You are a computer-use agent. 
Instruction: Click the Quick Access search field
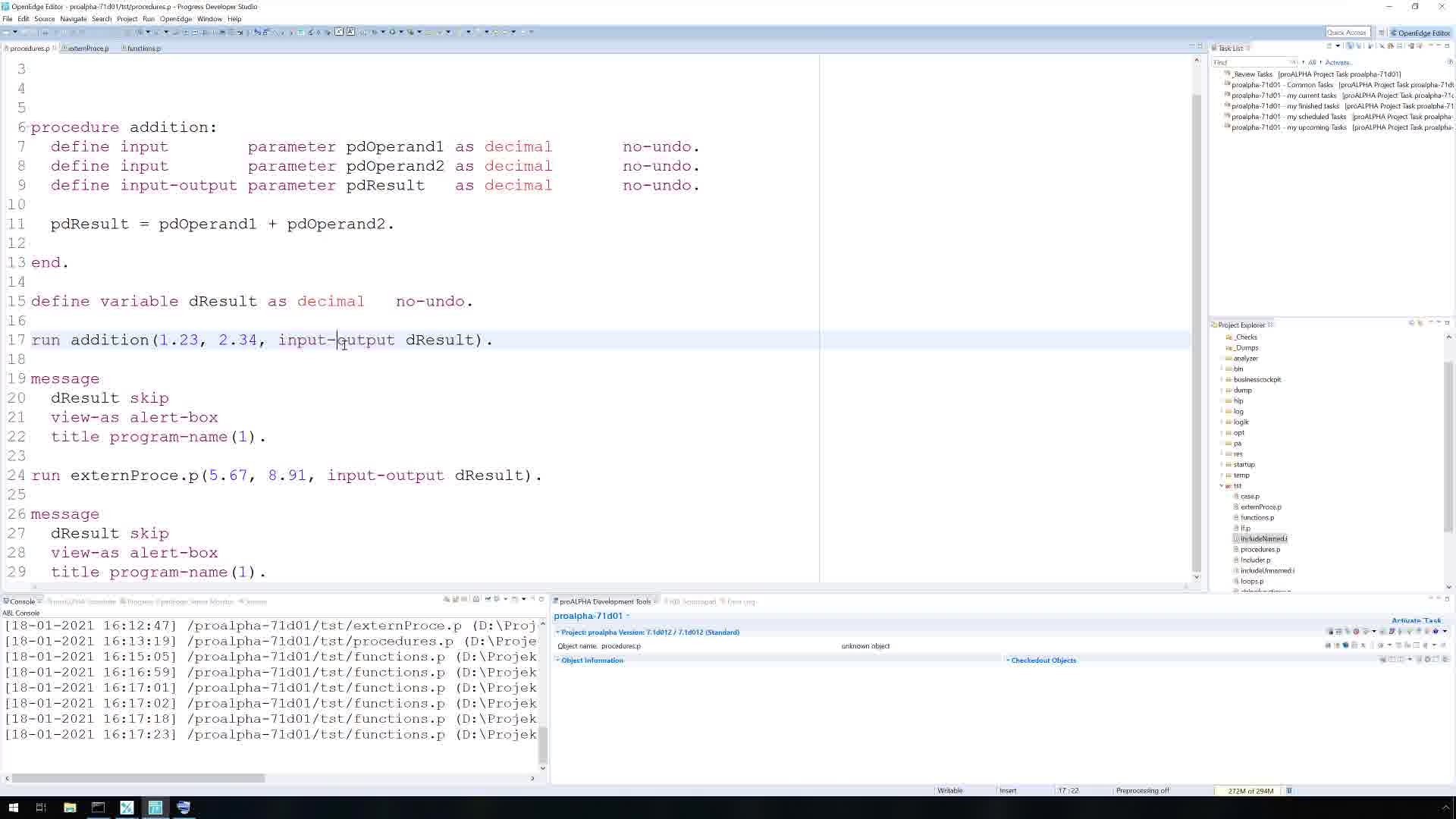click(1347, 33)
